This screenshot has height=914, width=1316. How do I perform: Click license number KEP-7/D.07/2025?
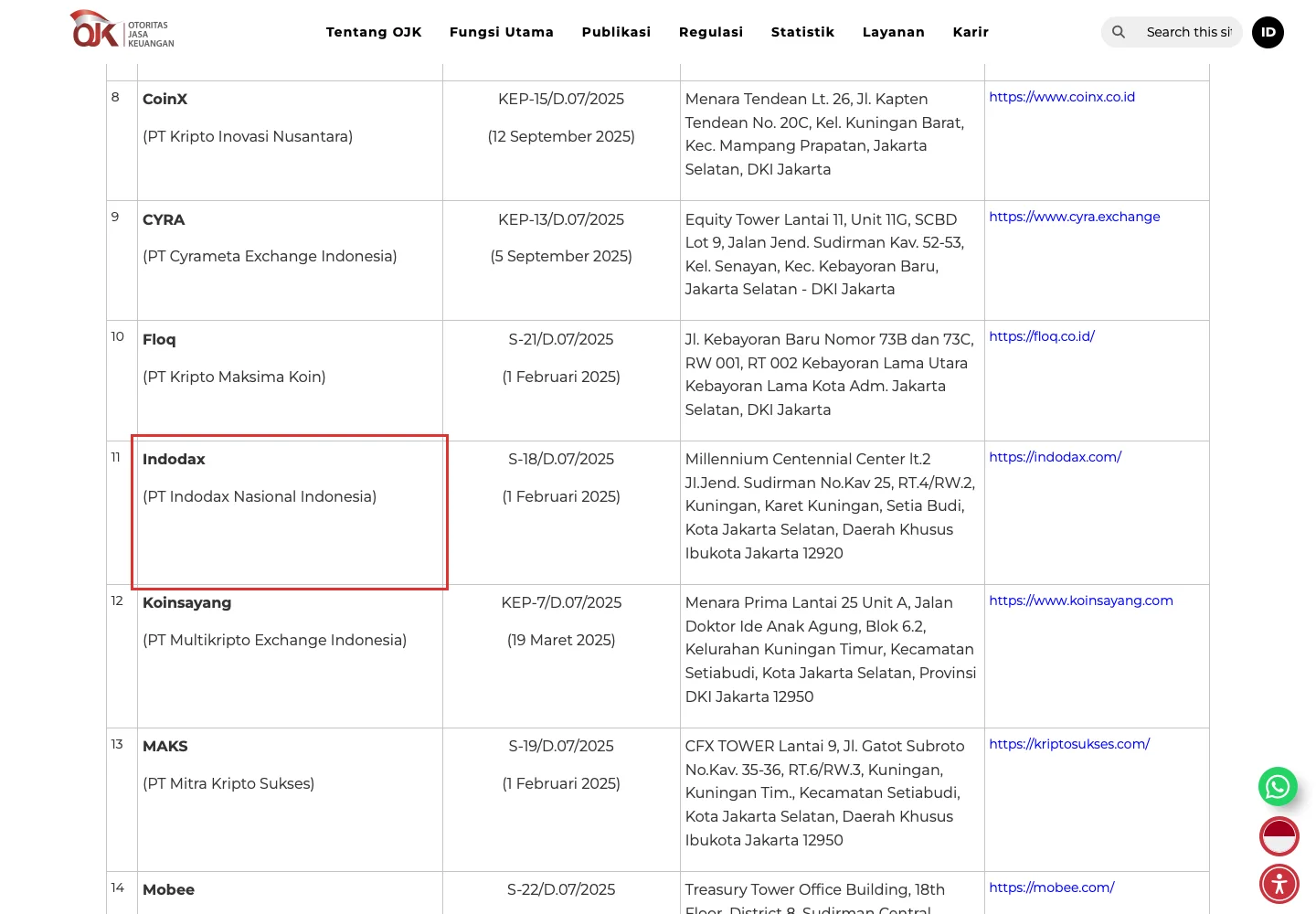click(561, 602)
